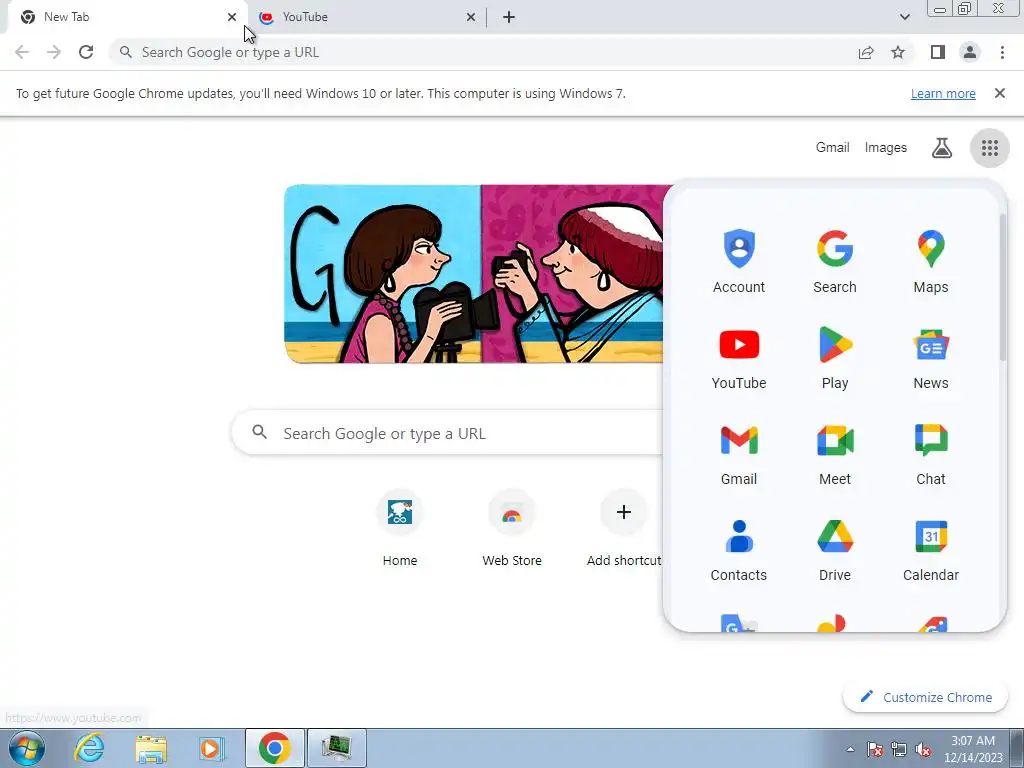Share this page icon in address bar

point(866,52)
